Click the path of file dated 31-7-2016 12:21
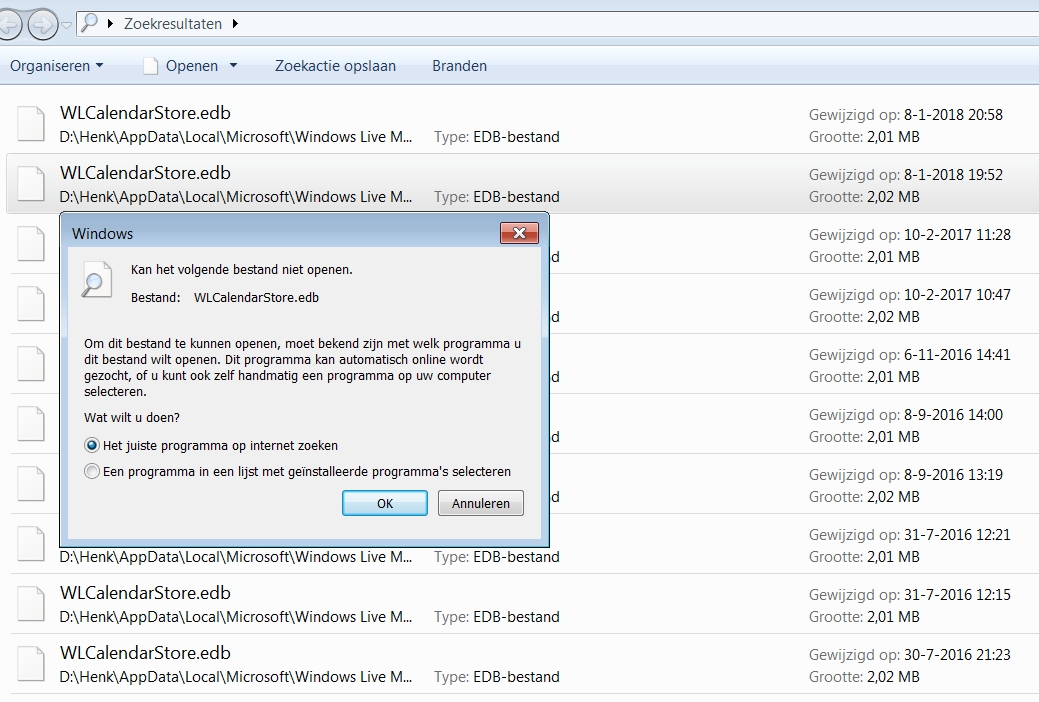The image size is (1039, 702). (x=236, y=557)
